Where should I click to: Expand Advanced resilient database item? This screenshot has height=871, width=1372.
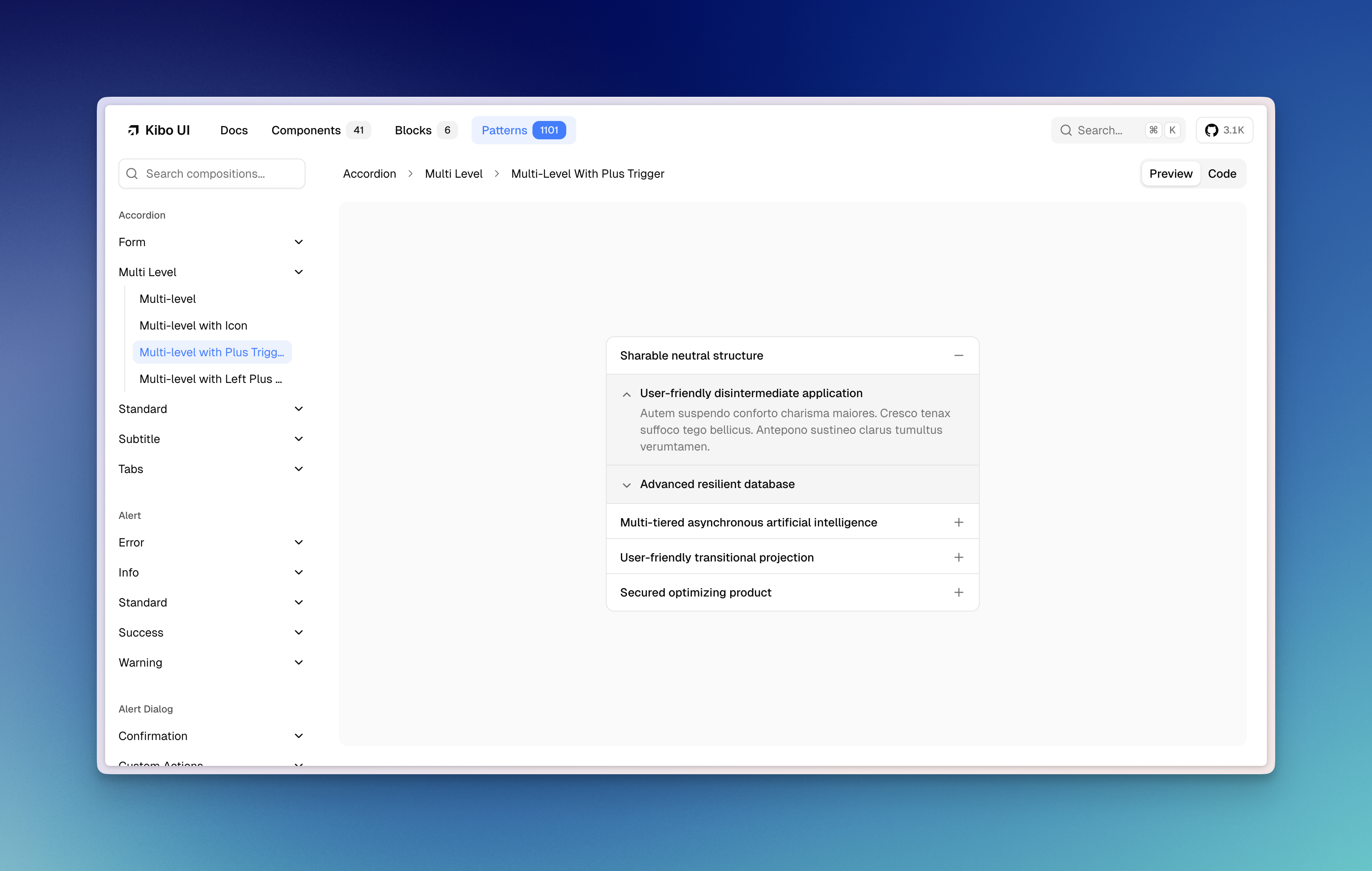coord(626,485)
